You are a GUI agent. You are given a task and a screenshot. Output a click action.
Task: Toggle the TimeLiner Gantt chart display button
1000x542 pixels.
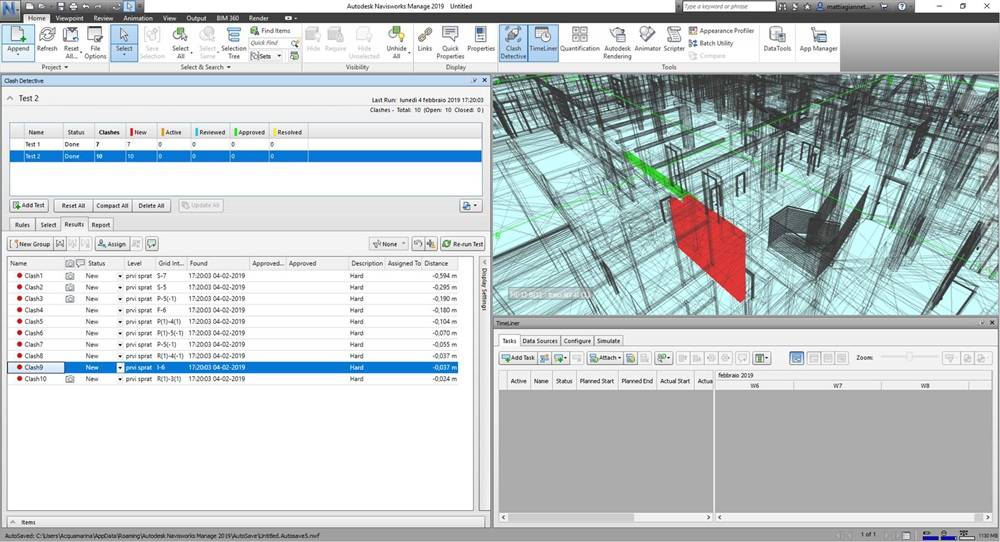coord(797,358)
